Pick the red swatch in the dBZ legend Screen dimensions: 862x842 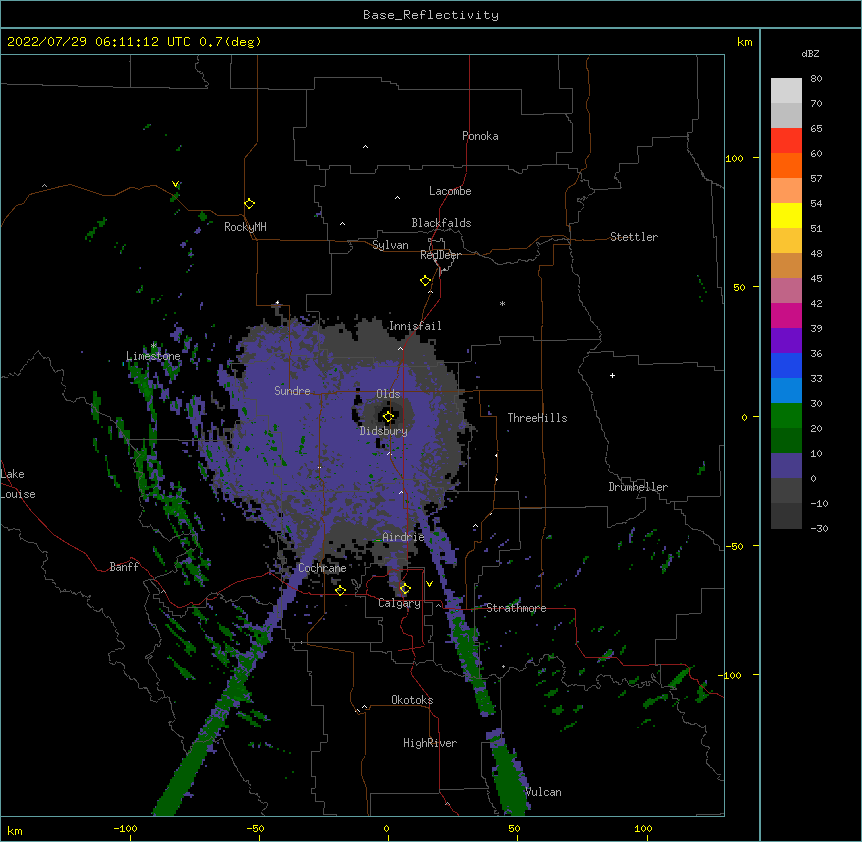[x=786, y=140]
